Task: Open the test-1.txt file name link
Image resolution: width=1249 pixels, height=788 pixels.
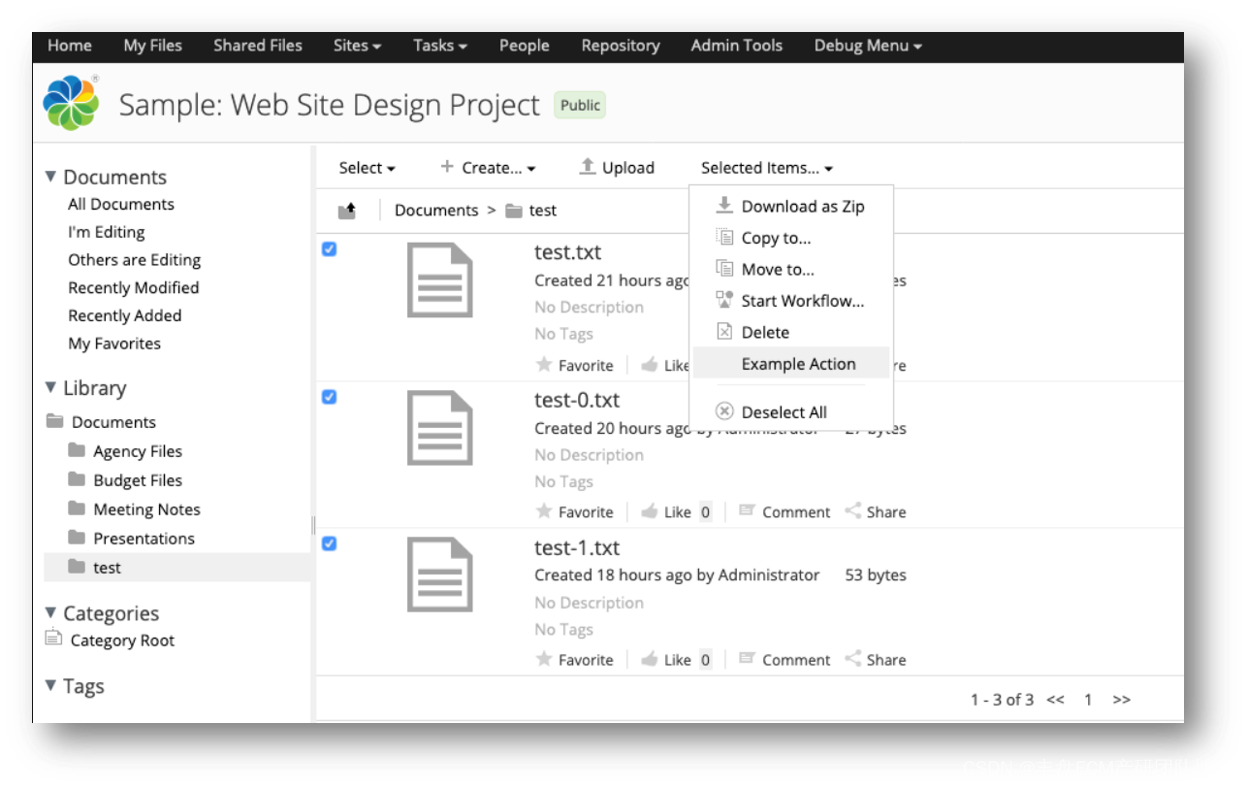Action: click(577, 548)
